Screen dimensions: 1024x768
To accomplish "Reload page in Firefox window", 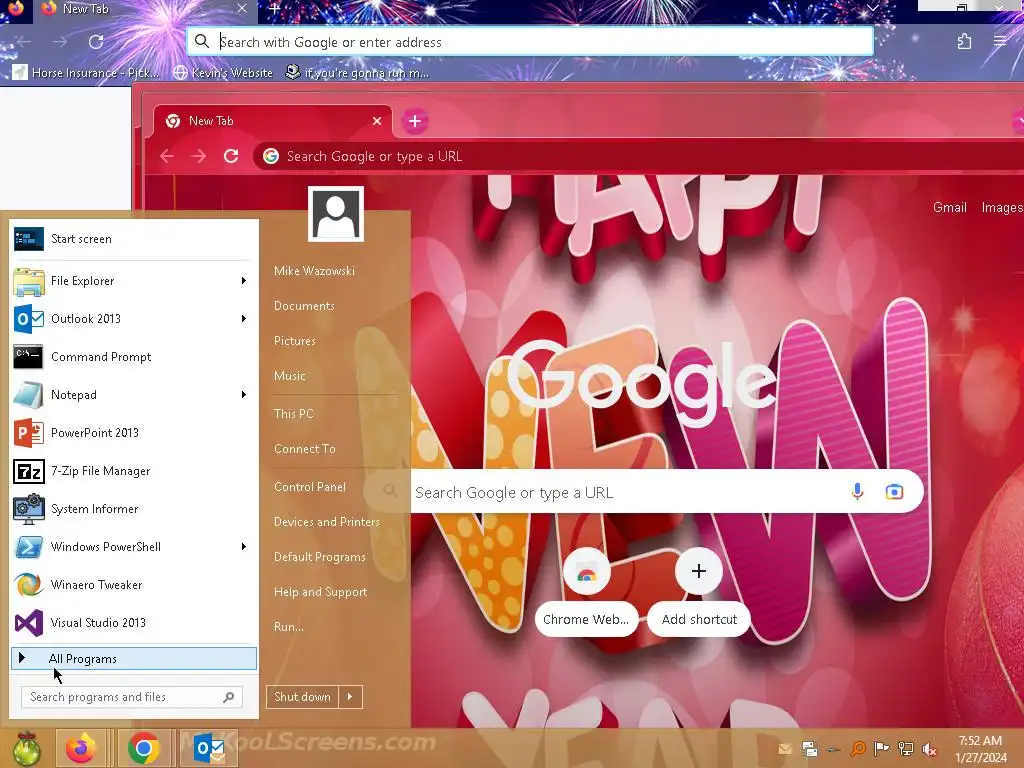I will coord(96,42).
